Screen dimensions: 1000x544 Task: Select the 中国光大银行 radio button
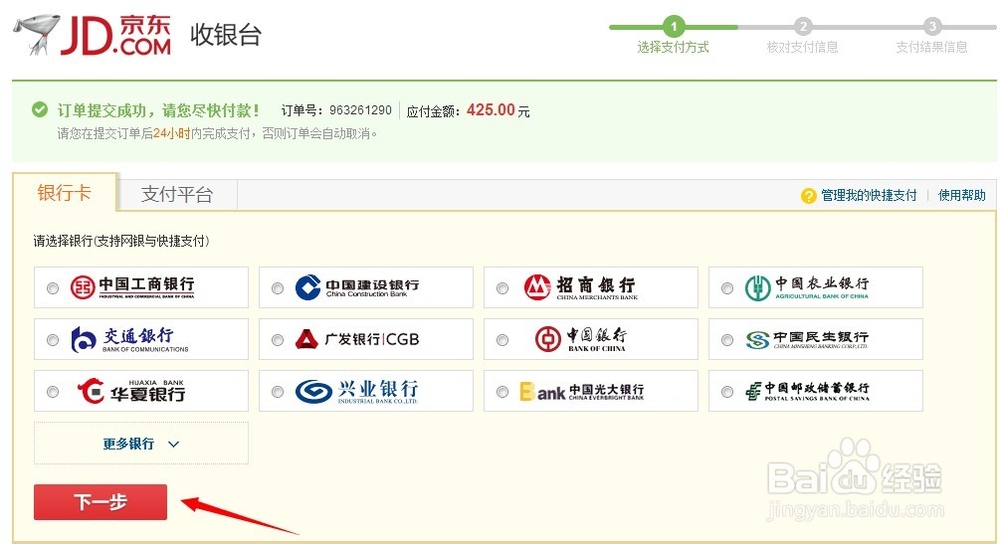[503, 392]
